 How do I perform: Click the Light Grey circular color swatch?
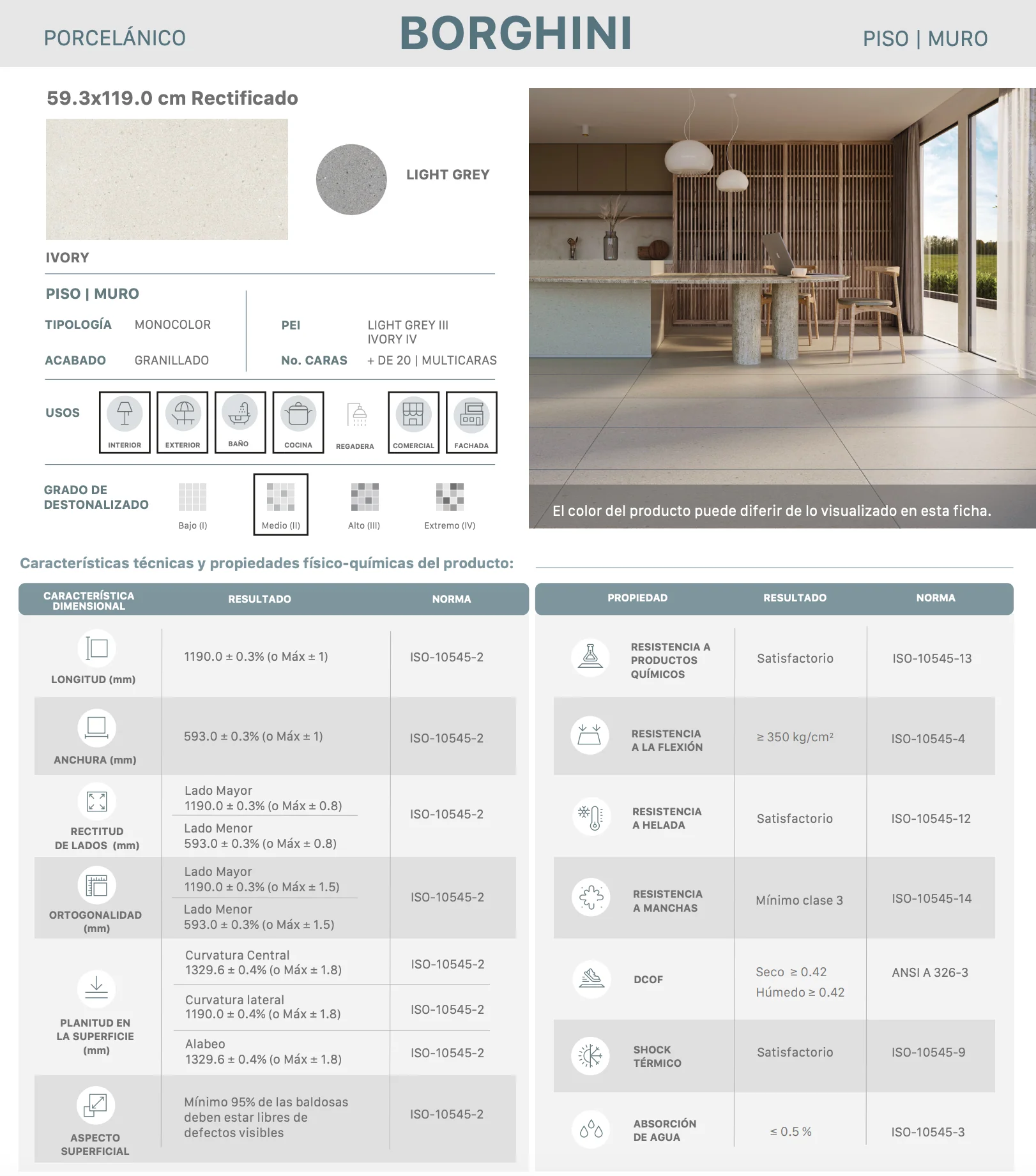click(x=351, y=179)
